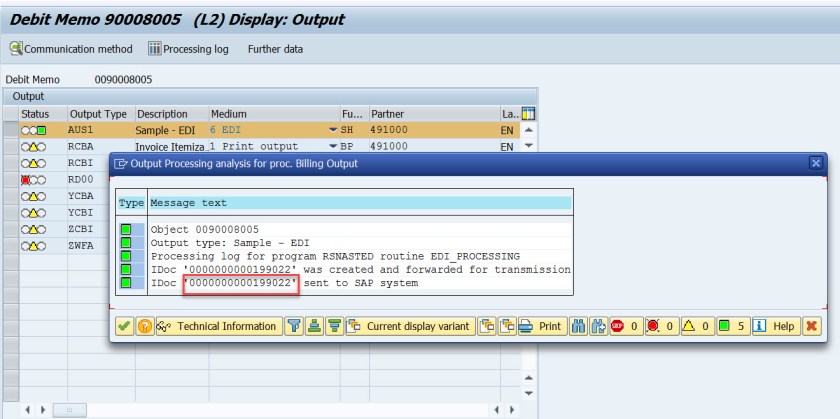Viewport: 840px width, 419px height.
Task: Click the yellow status light of RCBA row
Action: coord(33,147)
